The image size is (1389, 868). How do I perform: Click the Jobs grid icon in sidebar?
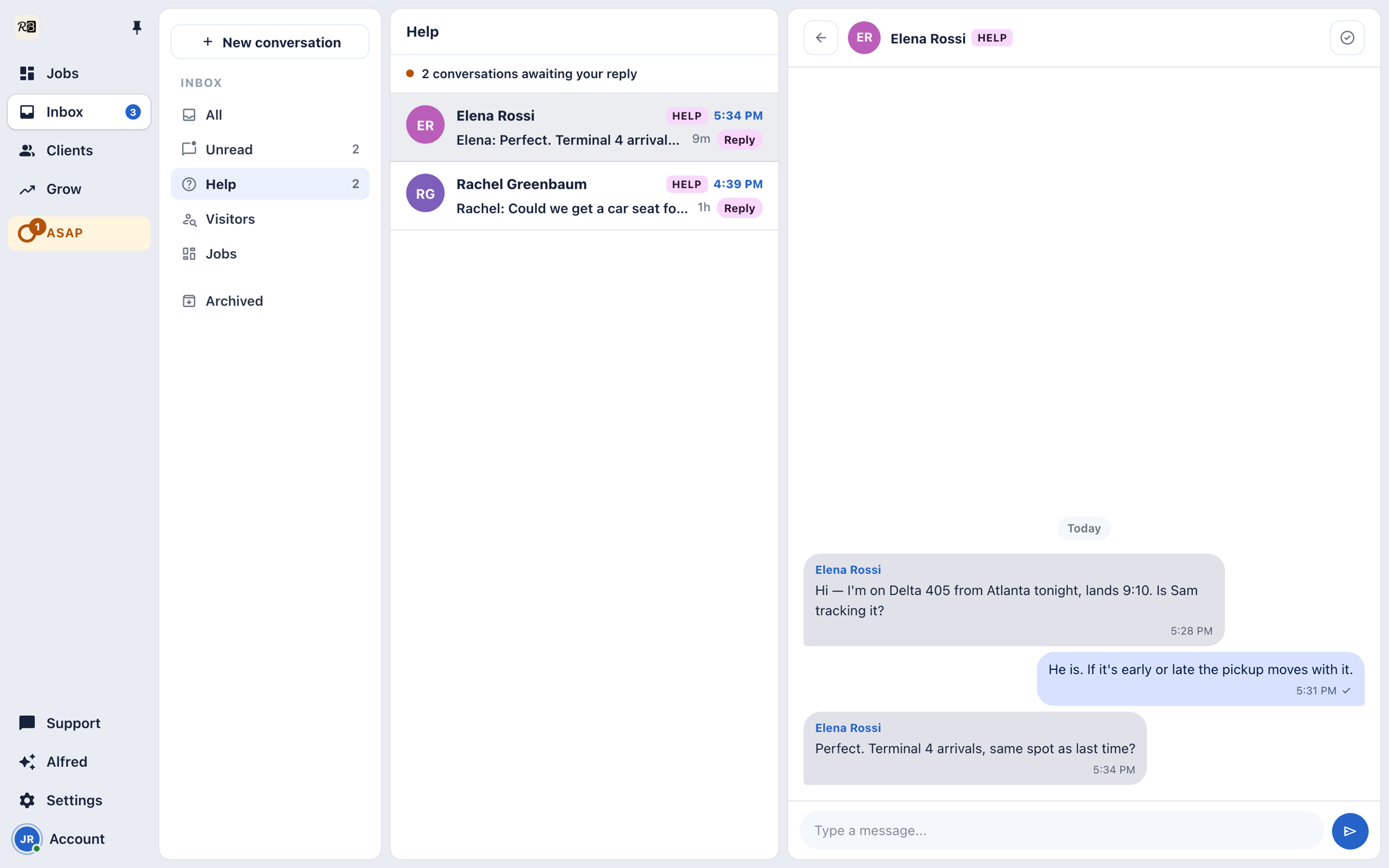click(27, 73)
